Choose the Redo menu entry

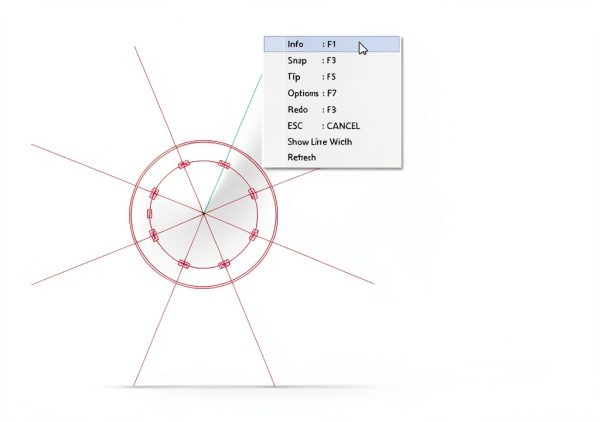(x=332, y=110)
